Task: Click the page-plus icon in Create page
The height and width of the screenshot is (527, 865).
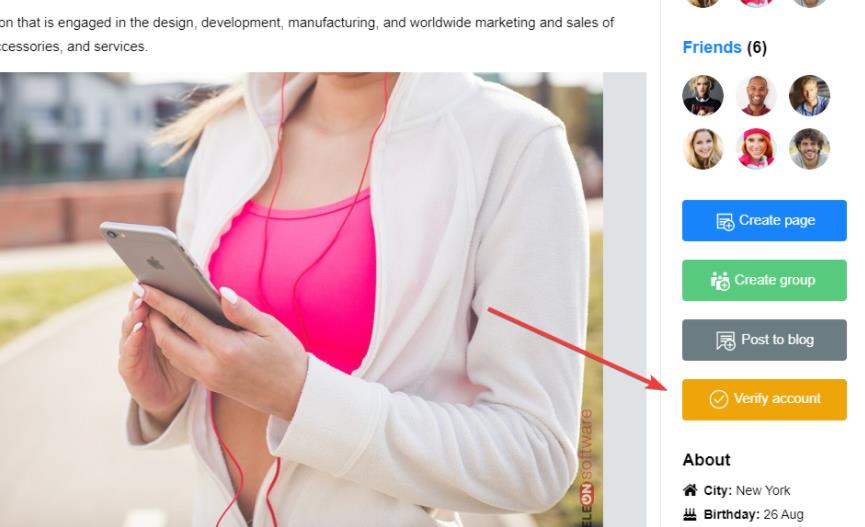Action: 725,221
